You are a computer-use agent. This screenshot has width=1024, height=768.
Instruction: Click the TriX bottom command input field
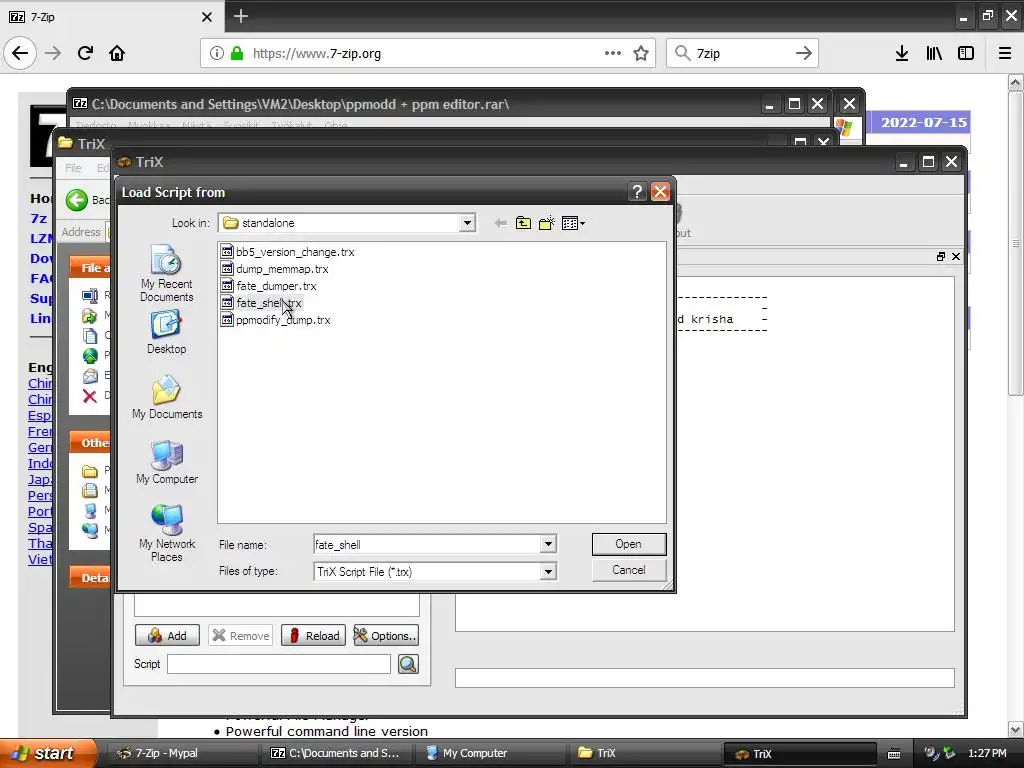click(x=705, y=678)
